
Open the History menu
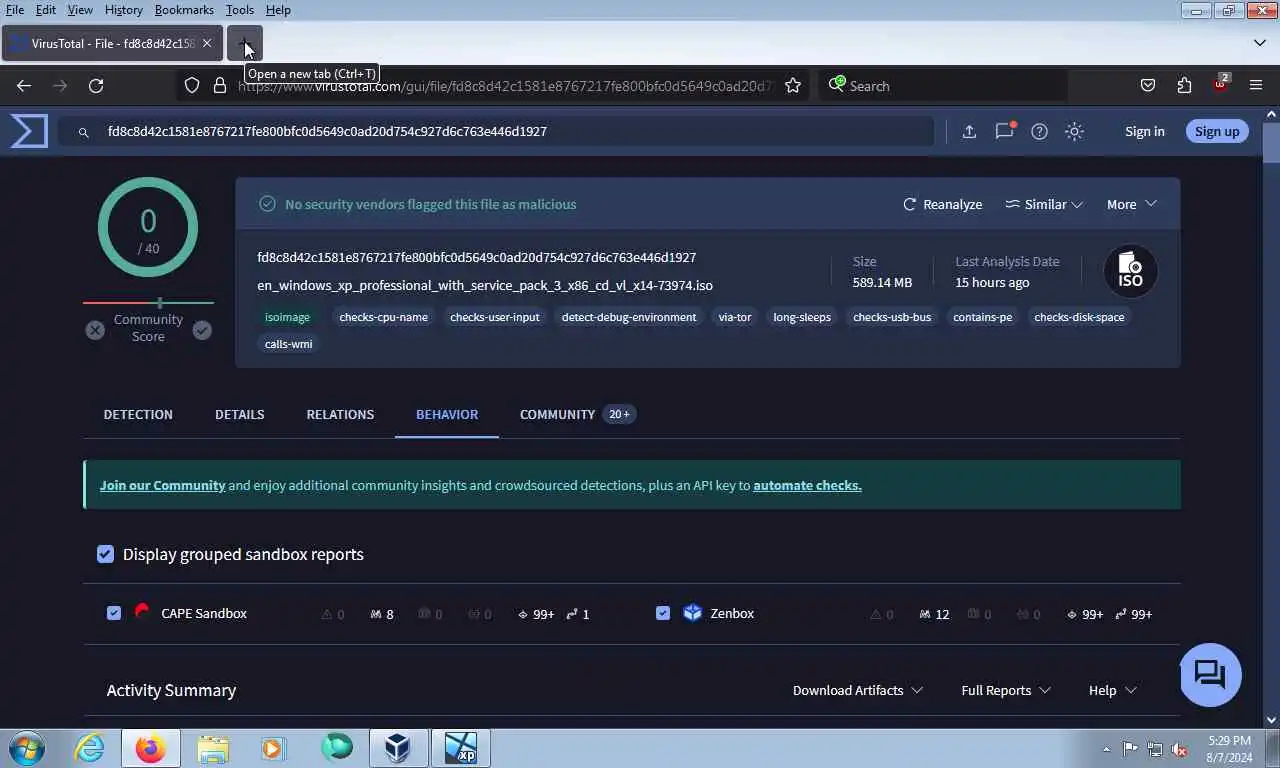pos(123,10)
